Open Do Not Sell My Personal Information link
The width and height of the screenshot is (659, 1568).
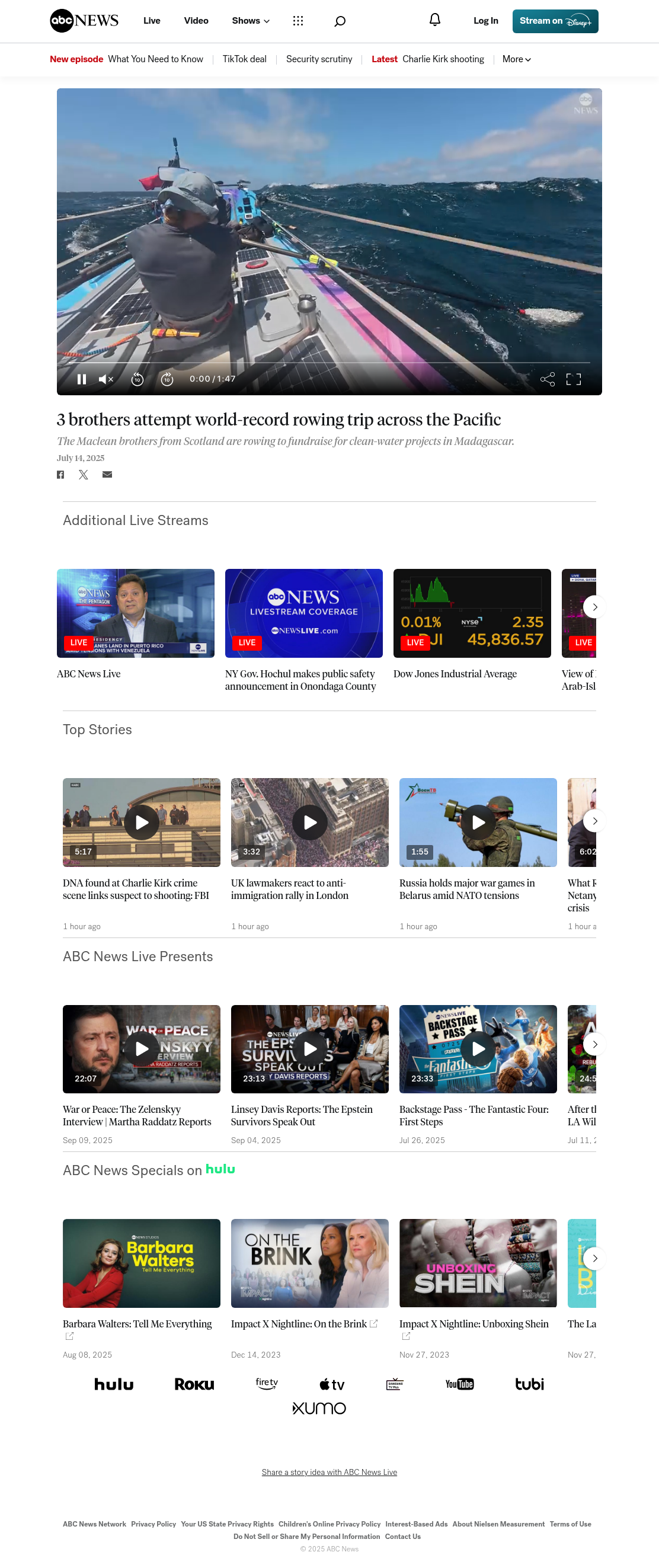point(306,1537)
